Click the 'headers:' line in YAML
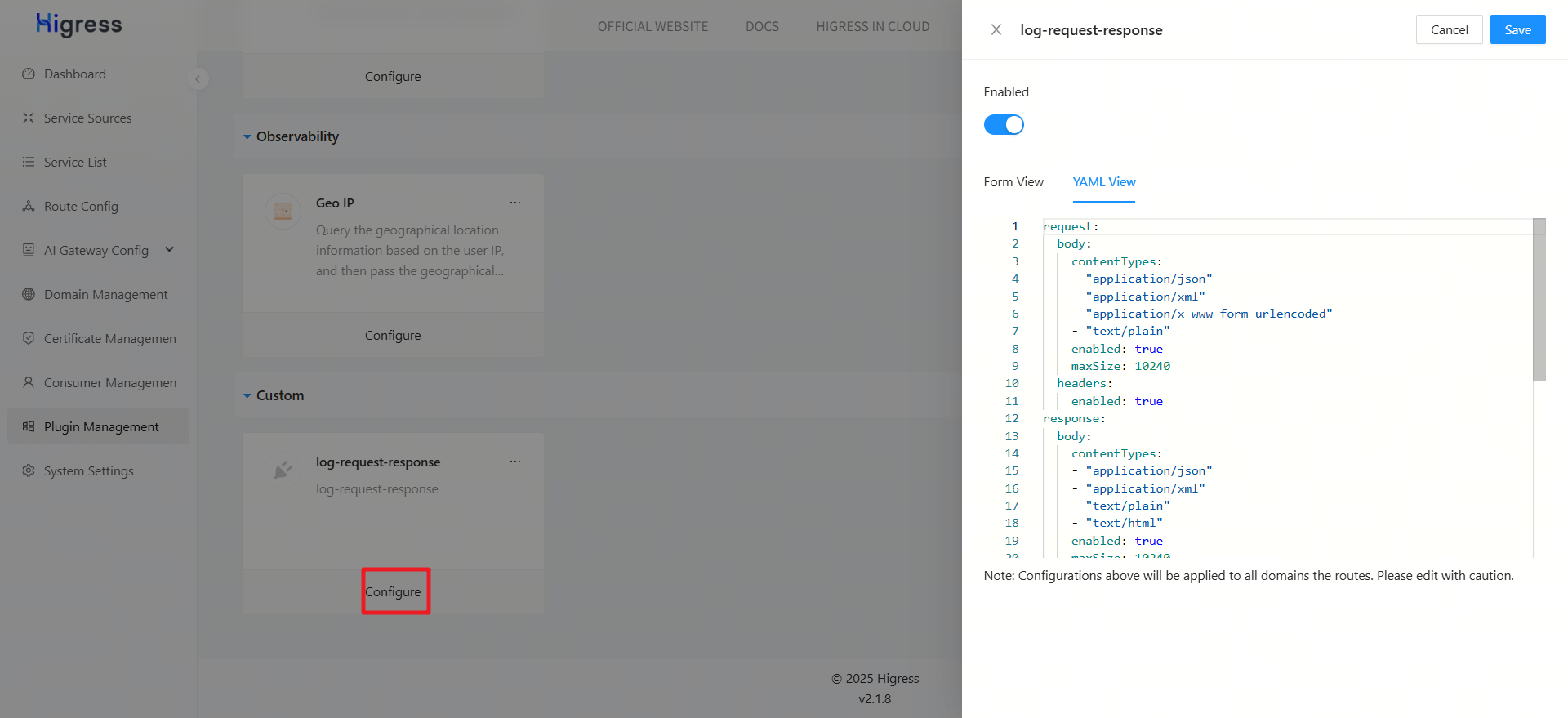This screenshot has height=718, width=1568. [x=1085, y=383]
